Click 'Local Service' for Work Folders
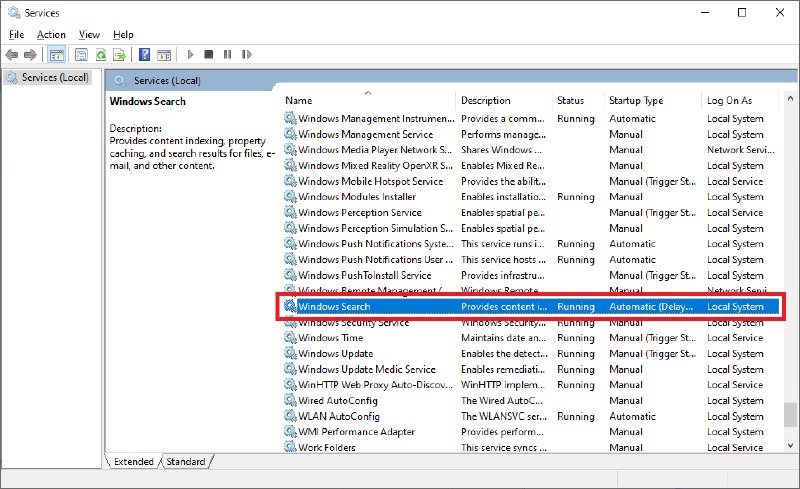 [x=735, y=447]
